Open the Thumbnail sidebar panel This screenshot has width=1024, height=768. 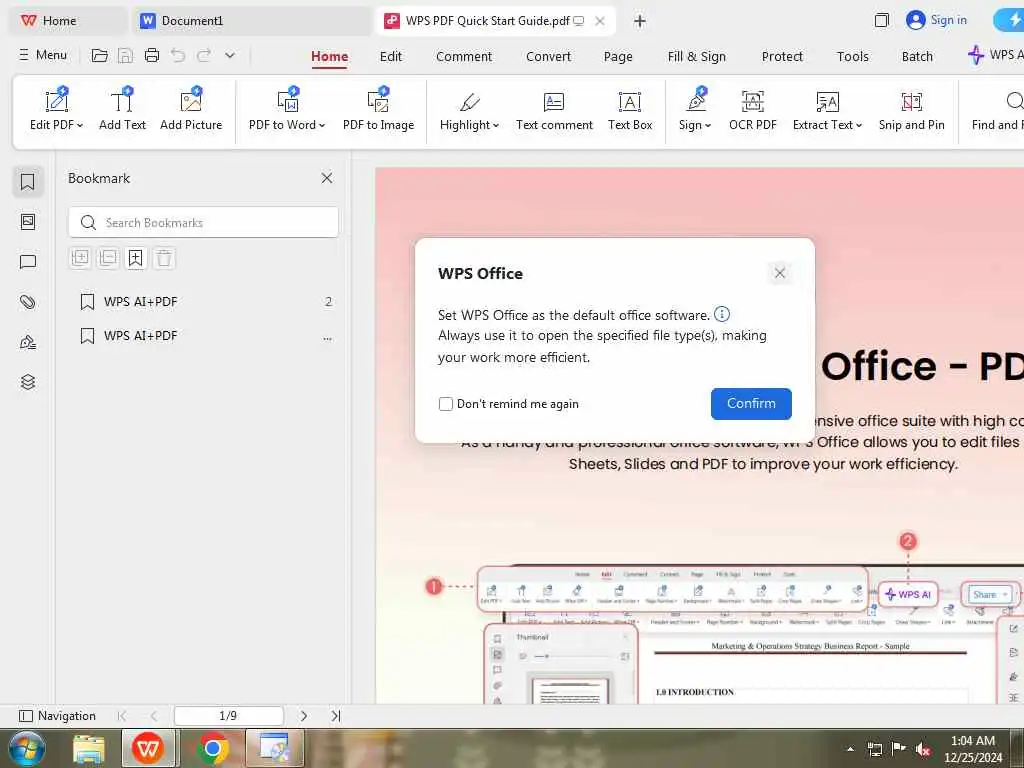[x=27, y=222]
